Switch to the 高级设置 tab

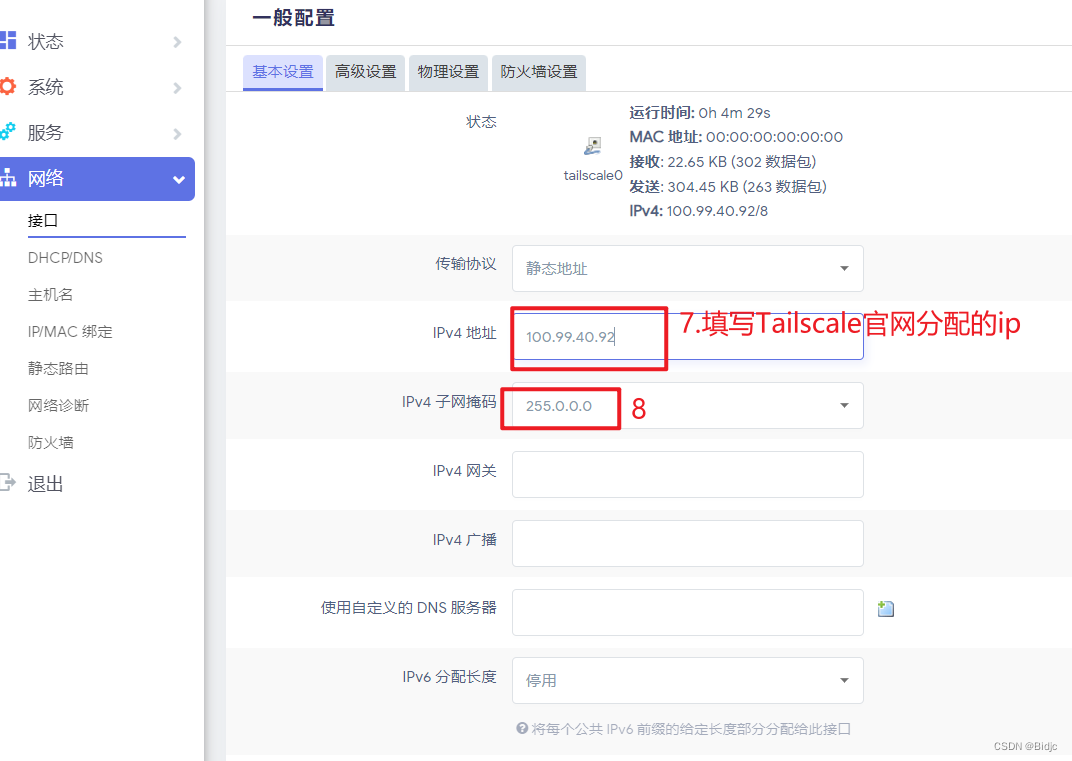pyautogui.click(x=365, y=72)
